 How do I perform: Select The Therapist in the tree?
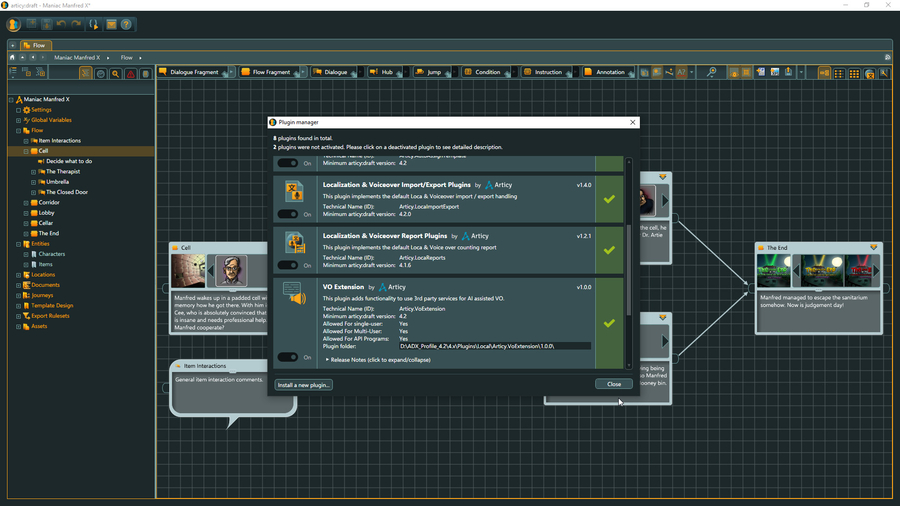click(x=63, y=172)
